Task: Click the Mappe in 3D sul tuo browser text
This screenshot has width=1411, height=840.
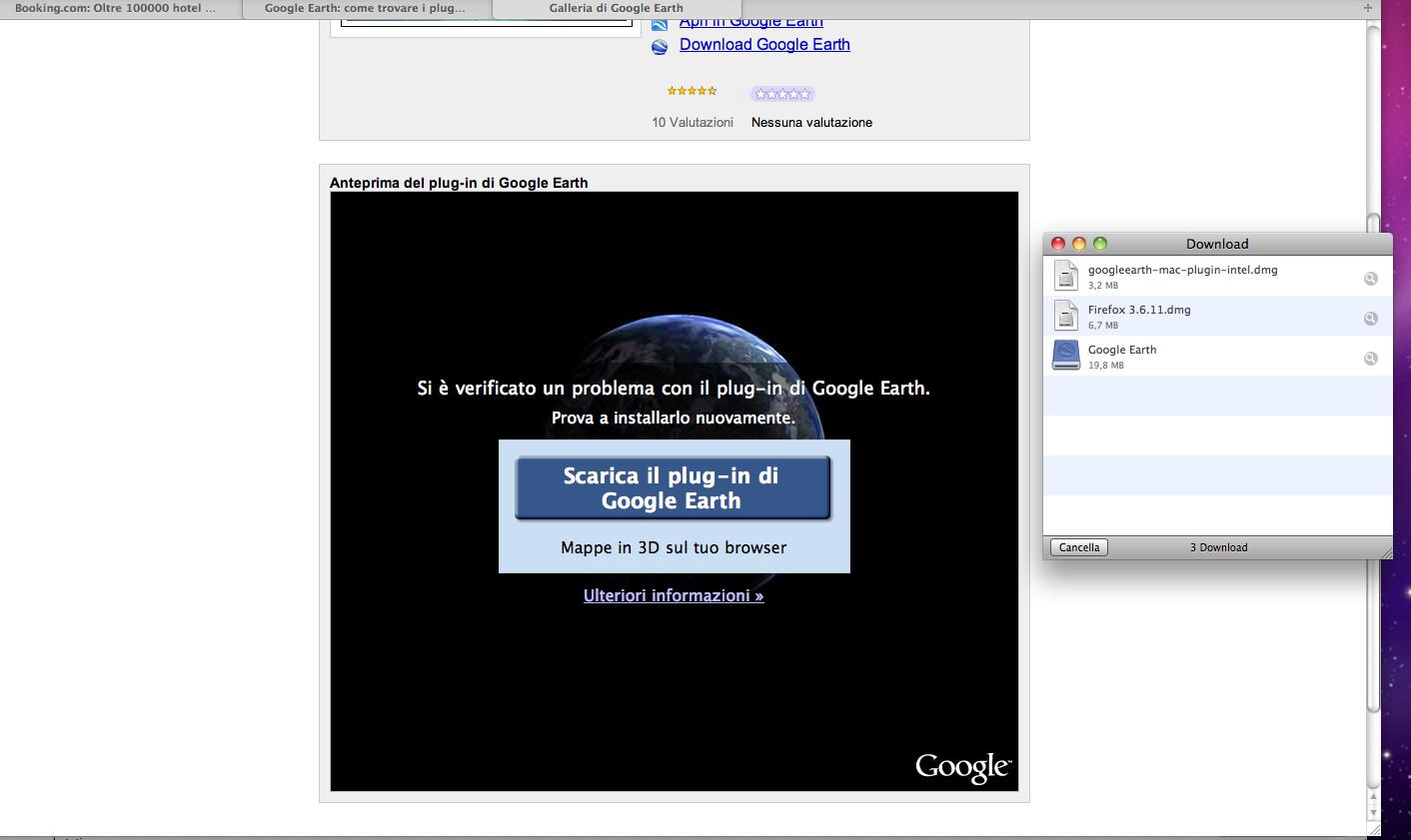Action: click(674, 548)
